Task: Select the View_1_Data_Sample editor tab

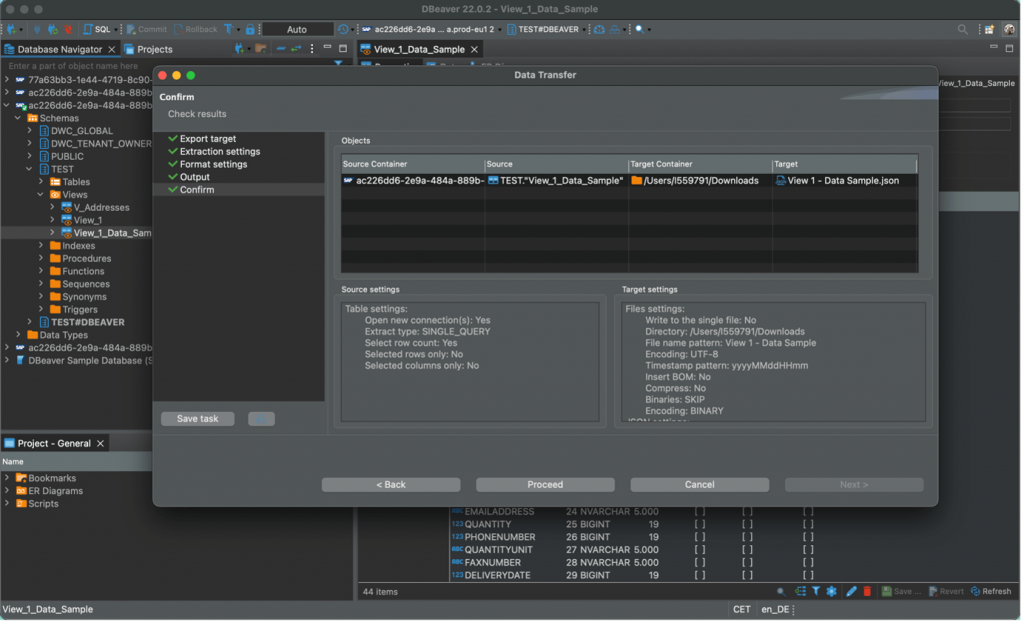Action: (x=419, y=49)
